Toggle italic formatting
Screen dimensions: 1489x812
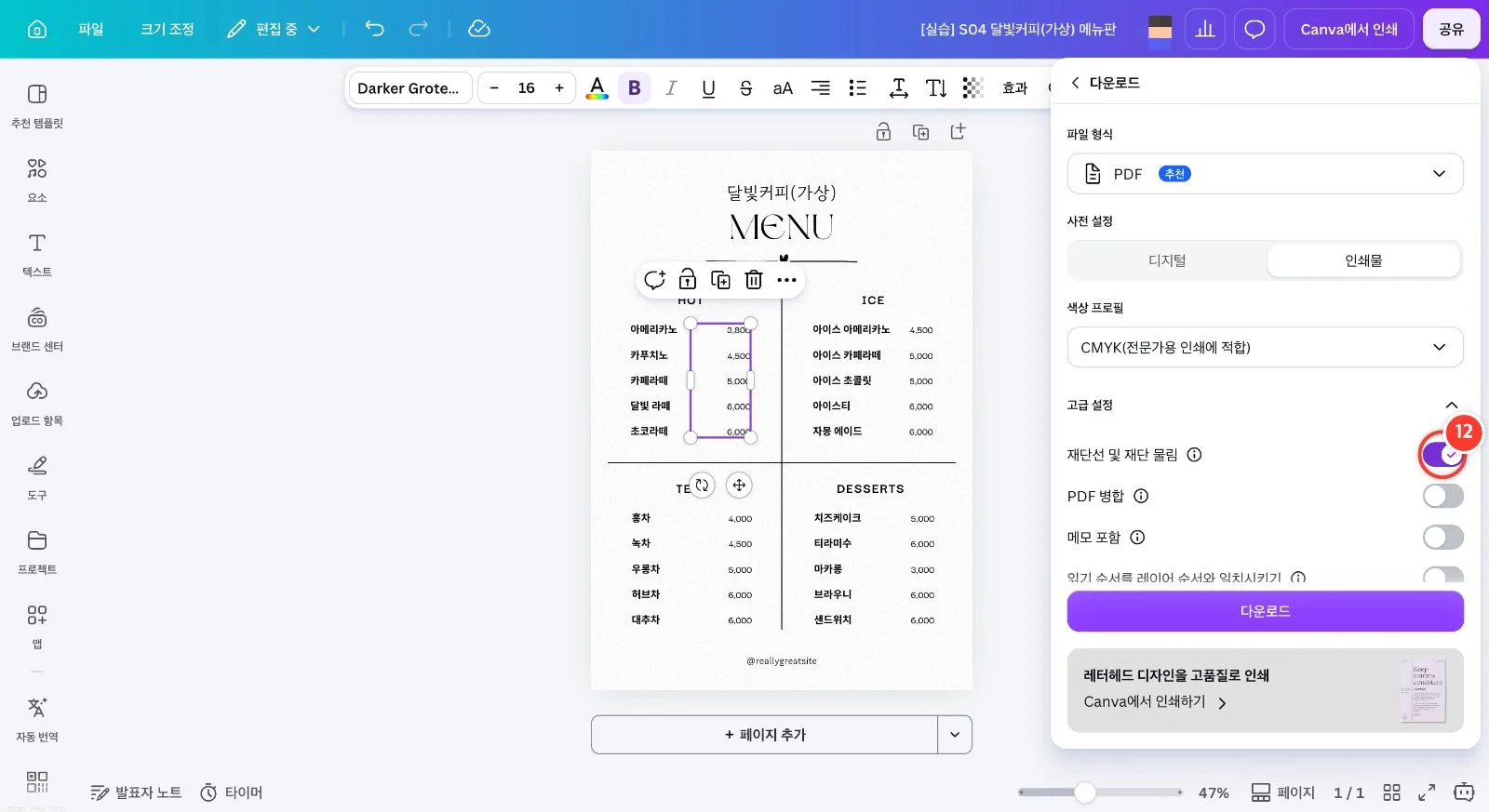point(671,88)
